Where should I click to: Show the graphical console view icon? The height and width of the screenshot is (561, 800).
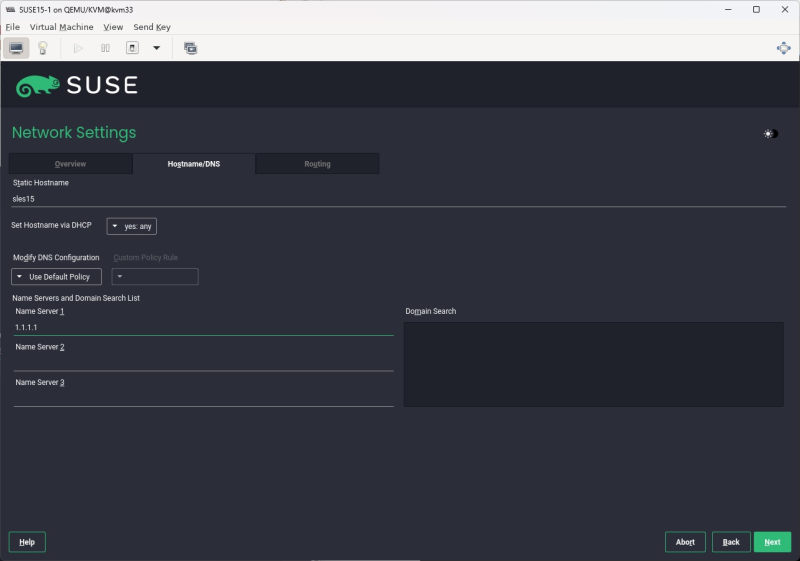pos(16,48)
